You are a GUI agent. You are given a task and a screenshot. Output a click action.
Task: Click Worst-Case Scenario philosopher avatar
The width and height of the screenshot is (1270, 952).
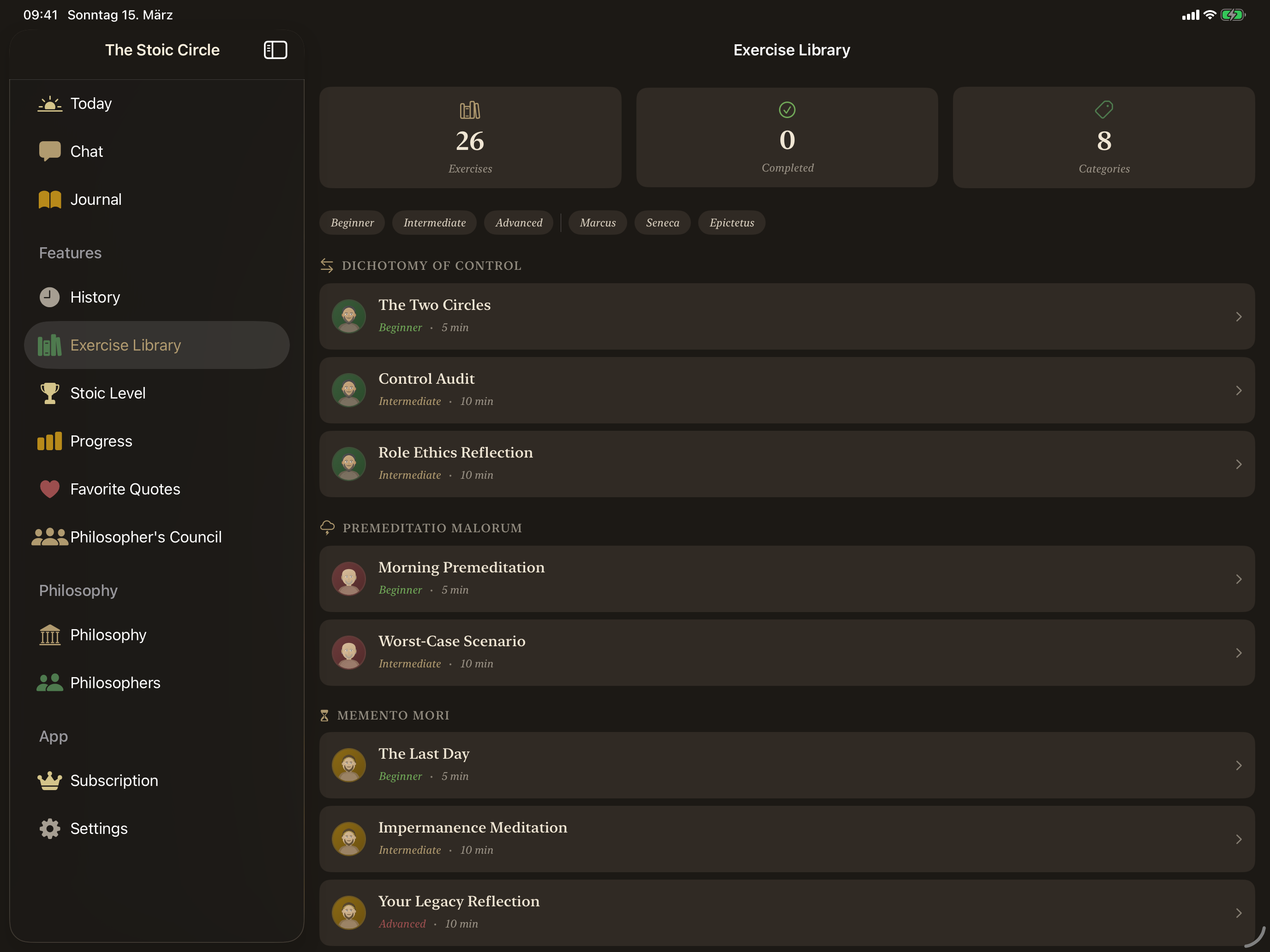(x=348, y=653)
